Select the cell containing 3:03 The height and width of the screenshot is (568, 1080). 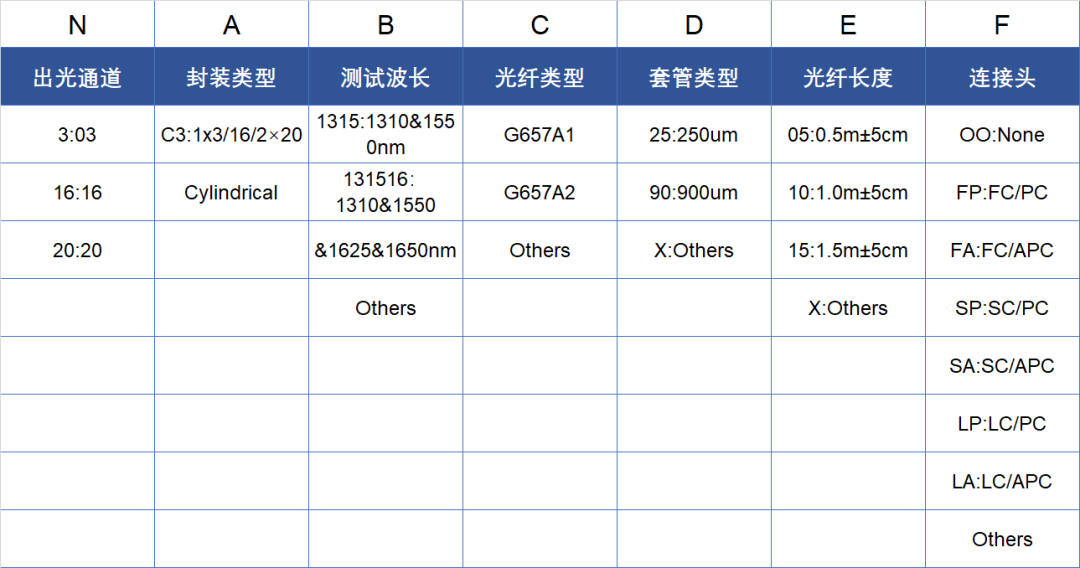click(x=77, y=135)
